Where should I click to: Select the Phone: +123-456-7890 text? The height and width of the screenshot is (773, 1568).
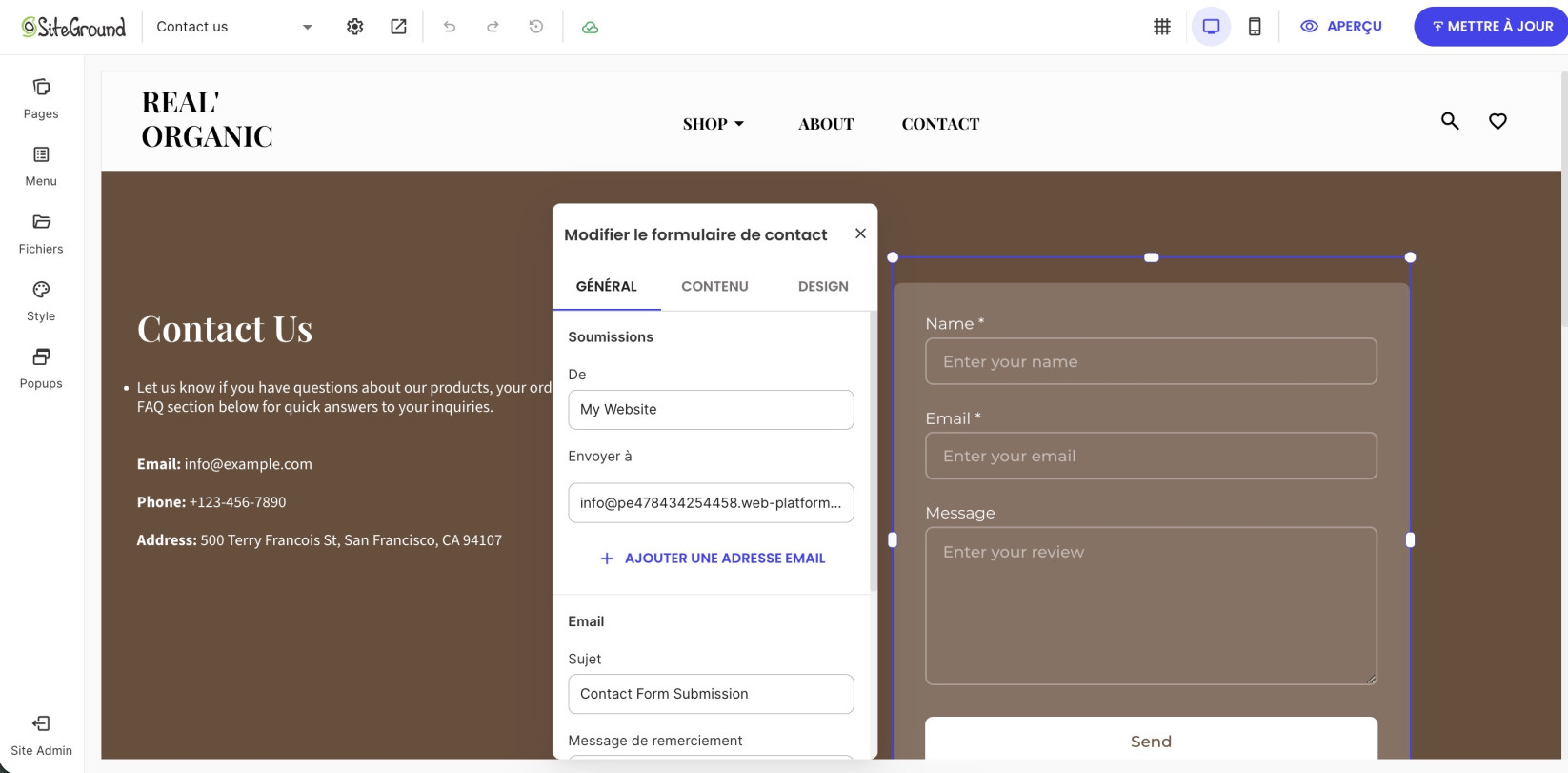point(211,502)
